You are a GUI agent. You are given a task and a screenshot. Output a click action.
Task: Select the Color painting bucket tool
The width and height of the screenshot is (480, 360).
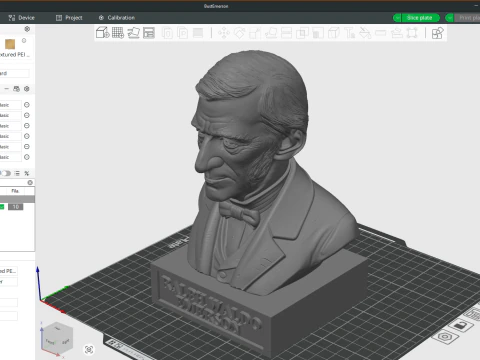pyautogui.click(x=365, y=33)
